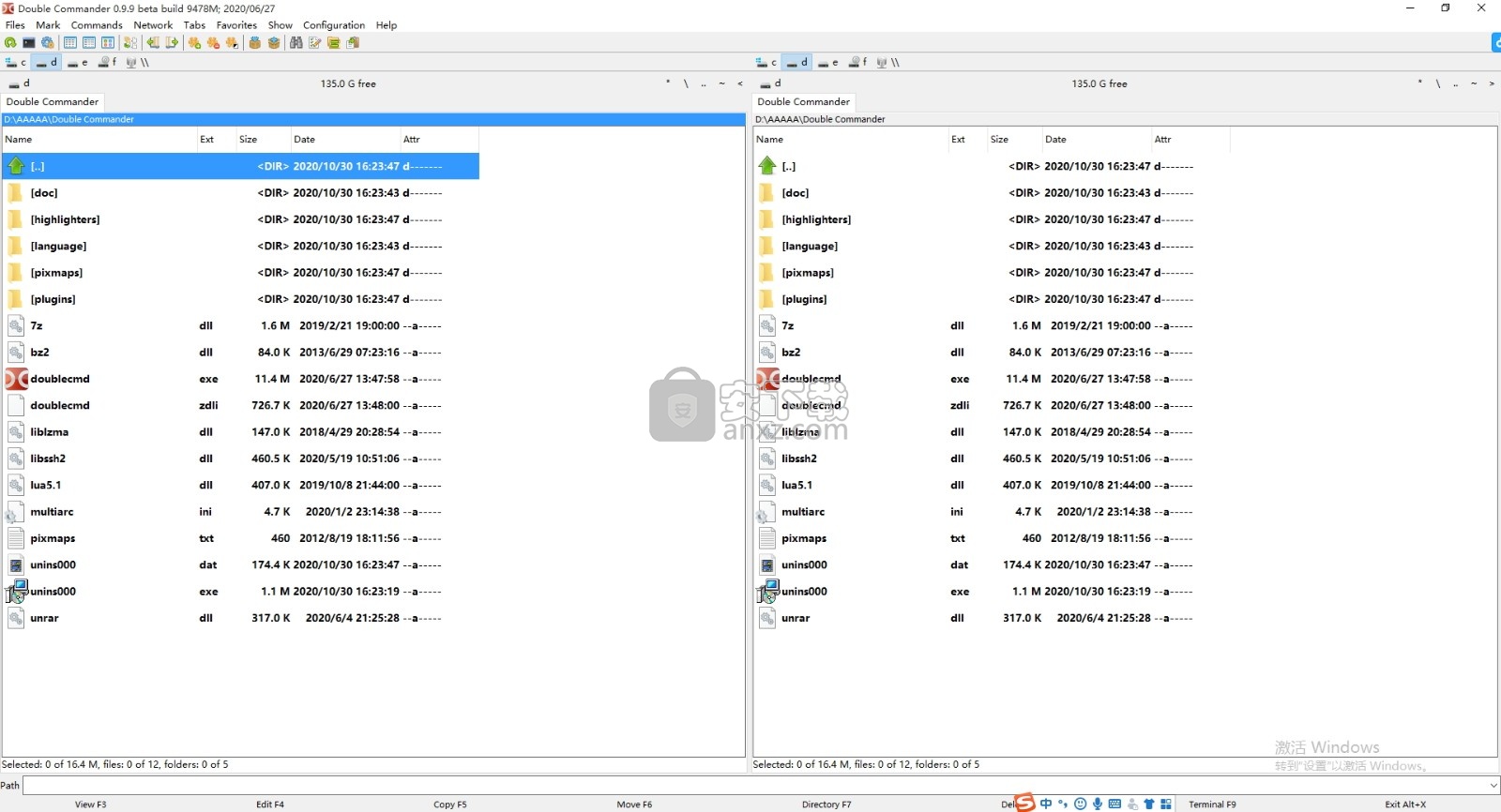Switch to Thumbnails view toolbar icon
The width and height of the screenshot is (1501, 812).
pyautogui.click(x=108, y=43)
